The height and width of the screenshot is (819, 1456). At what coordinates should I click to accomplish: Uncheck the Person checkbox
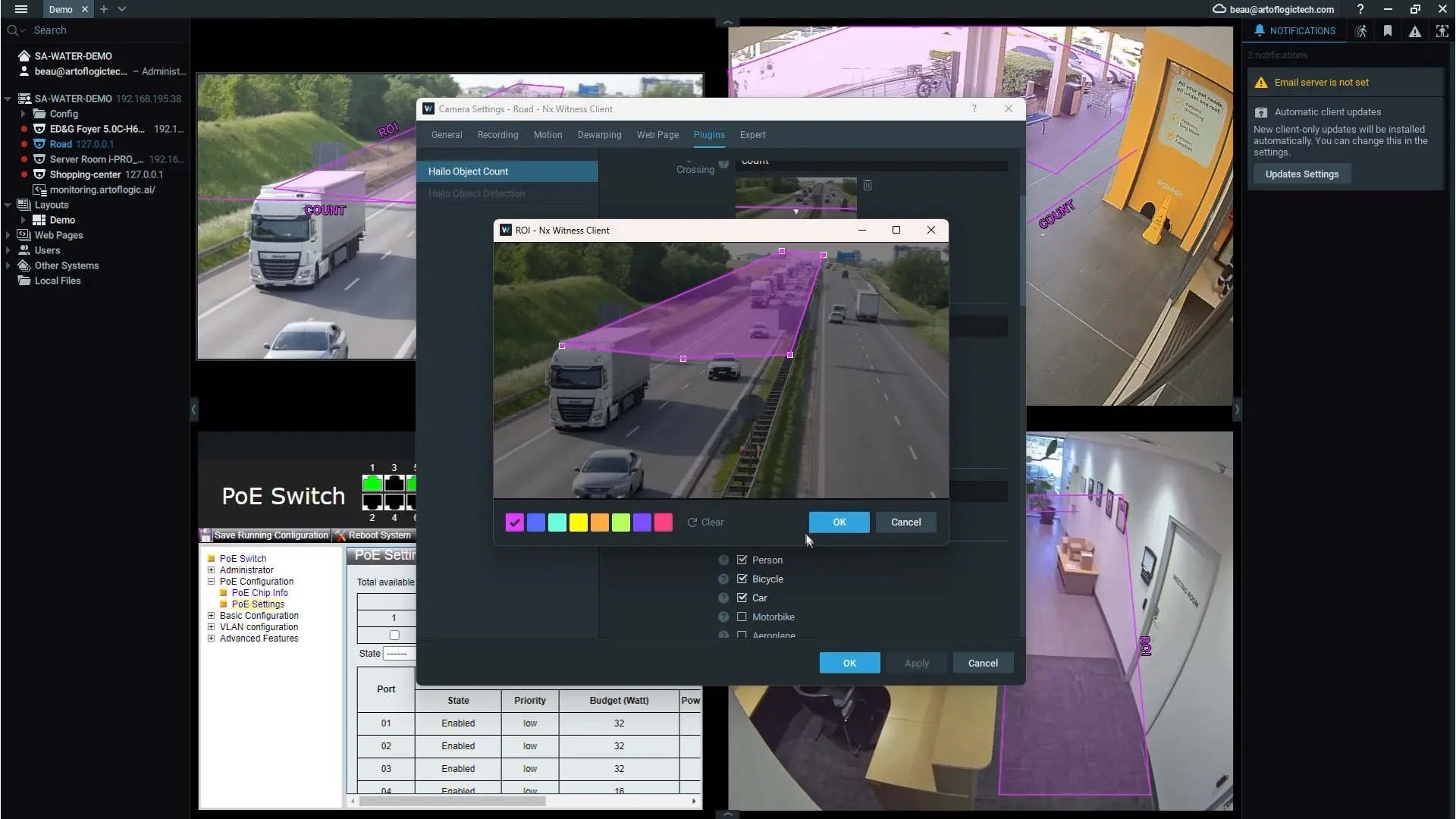[x=742, y=560]
